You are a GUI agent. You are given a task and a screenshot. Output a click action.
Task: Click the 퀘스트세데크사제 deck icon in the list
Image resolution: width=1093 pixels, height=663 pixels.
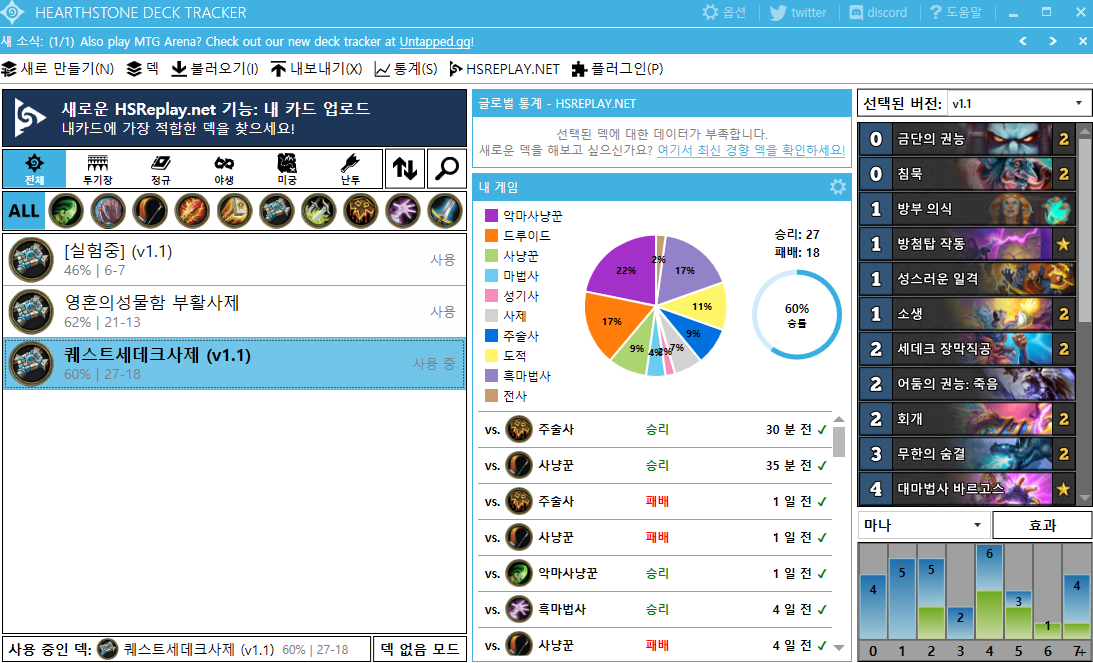point(31,363)
